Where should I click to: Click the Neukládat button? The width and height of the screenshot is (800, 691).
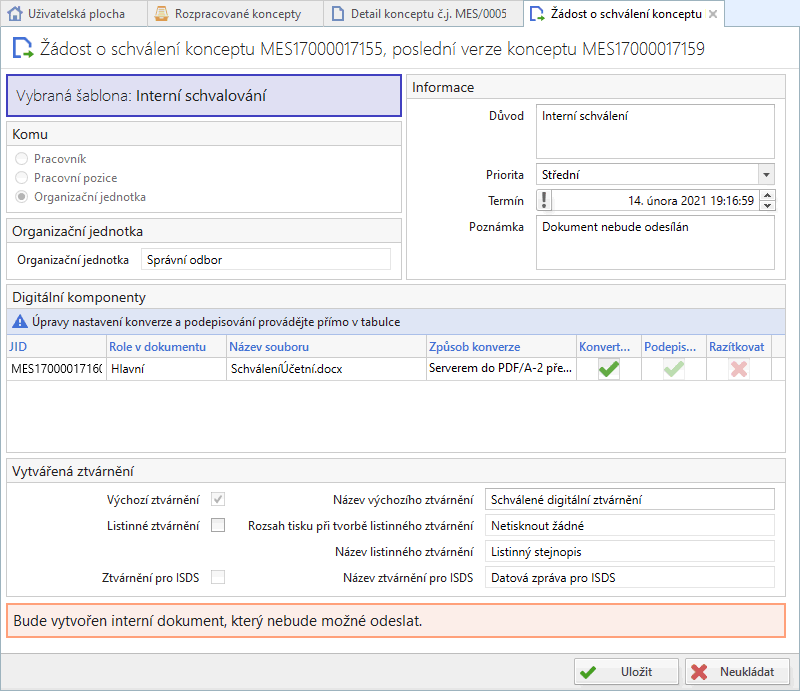point(738,672)
